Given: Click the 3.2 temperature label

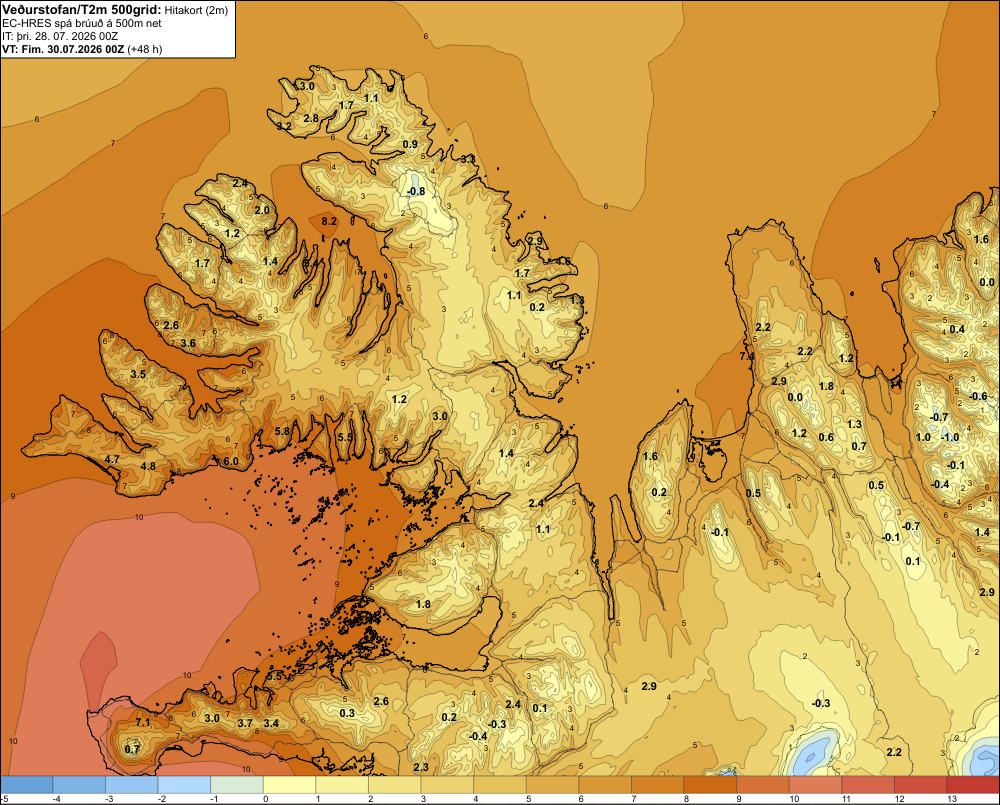Looking at the screenshot, I should [x=284, y=126].
